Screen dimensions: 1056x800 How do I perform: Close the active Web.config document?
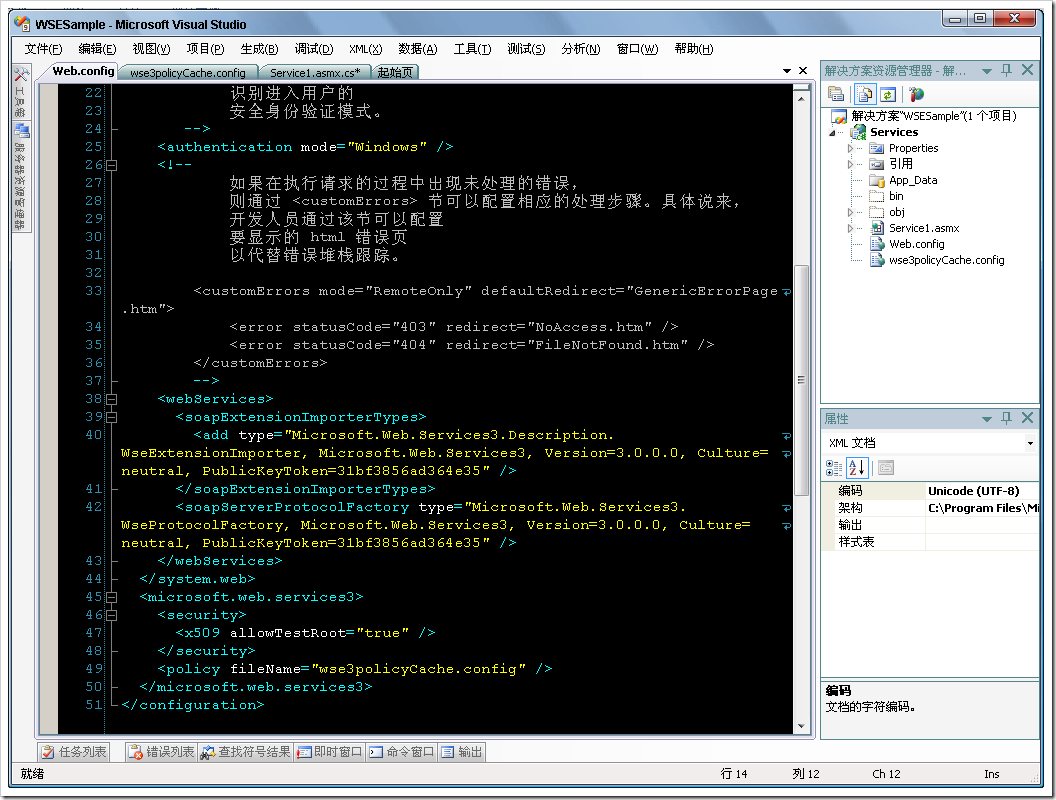point(803,71)
